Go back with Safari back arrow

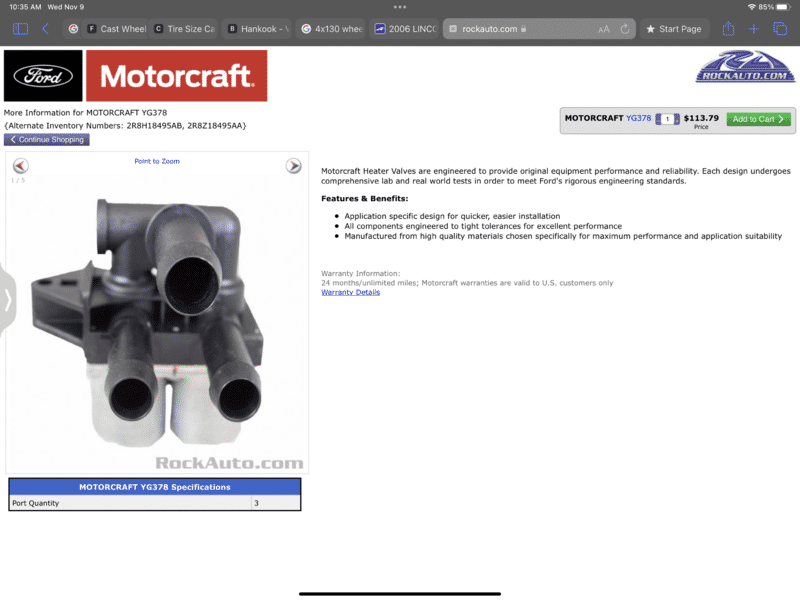(x=45, y=29)
